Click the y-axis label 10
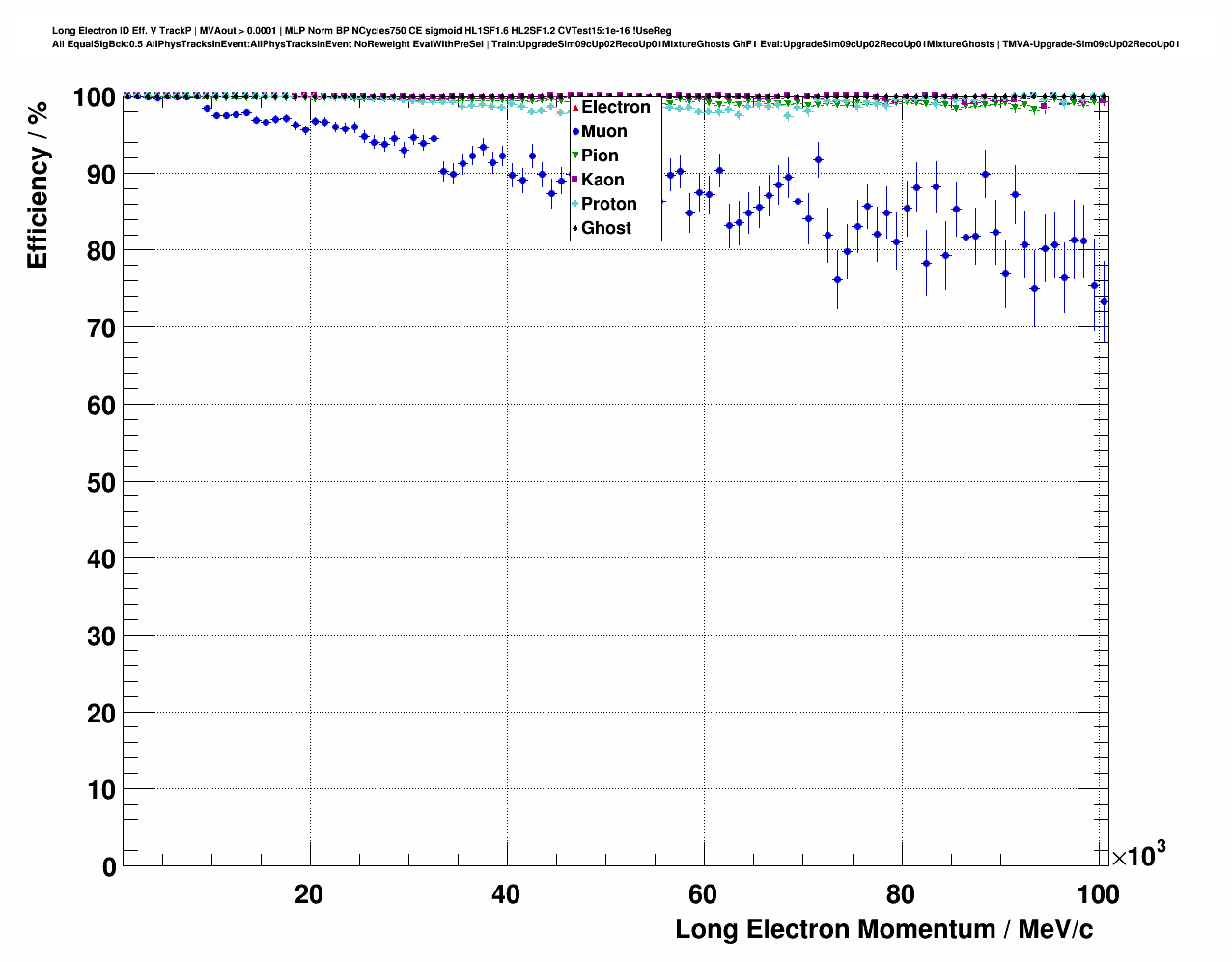Viewport: 1232px width, 962px height. point(101,790)
